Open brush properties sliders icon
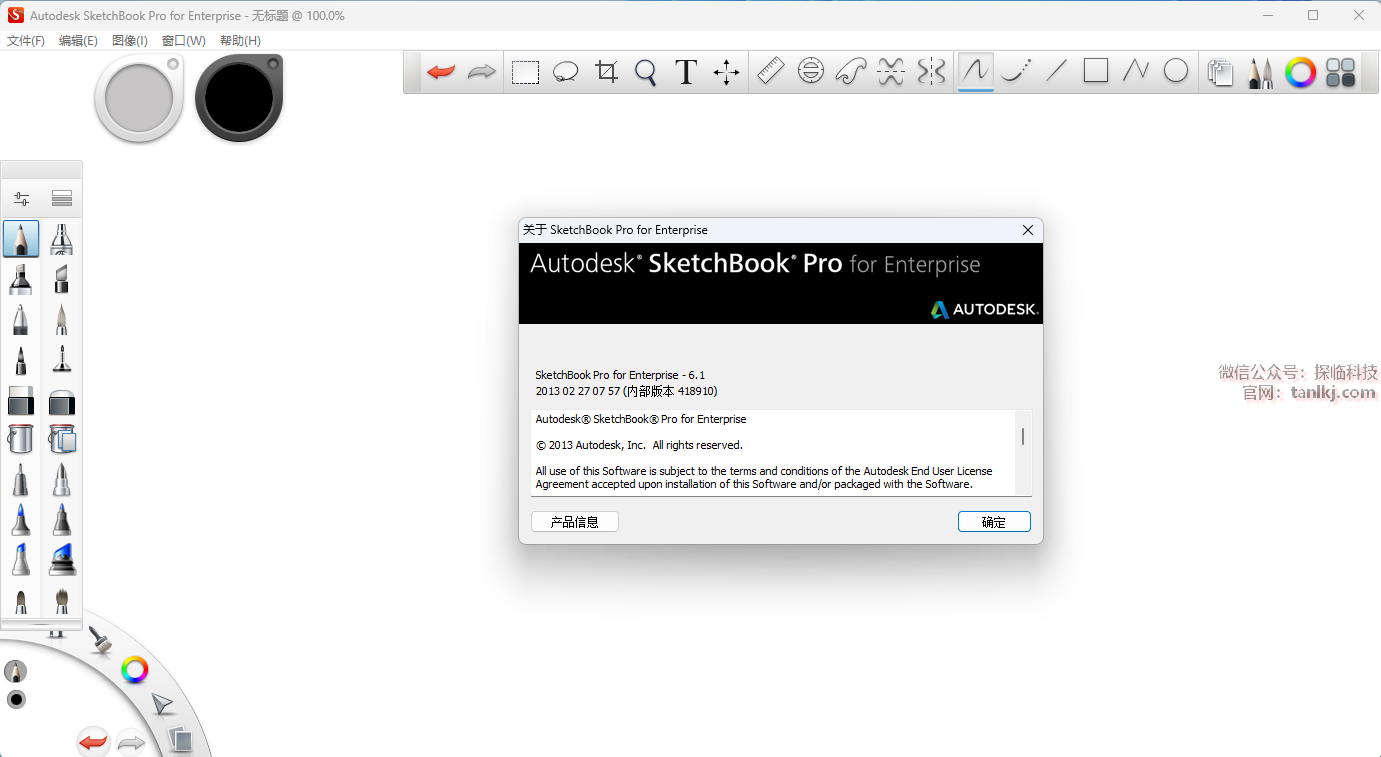The height and width of the screenshot is (757, 1381). [21, 199]
